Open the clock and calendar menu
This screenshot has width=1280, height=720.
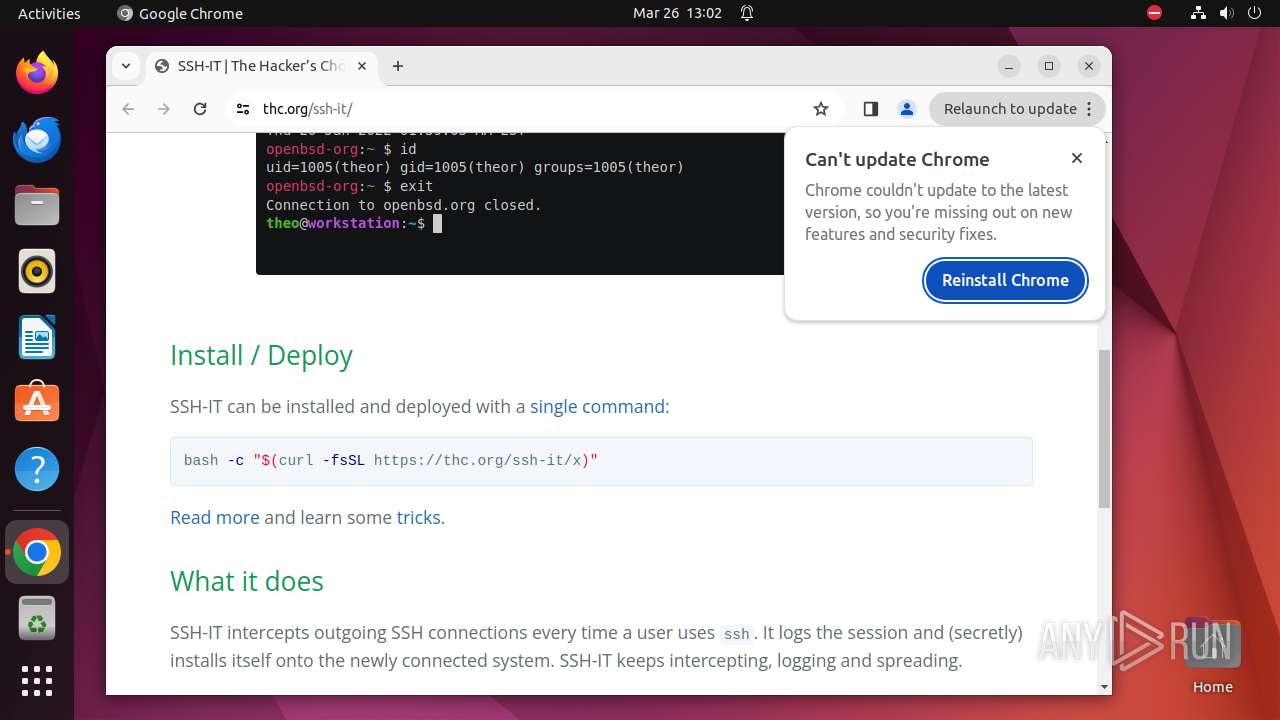click(x=677, y=13)
